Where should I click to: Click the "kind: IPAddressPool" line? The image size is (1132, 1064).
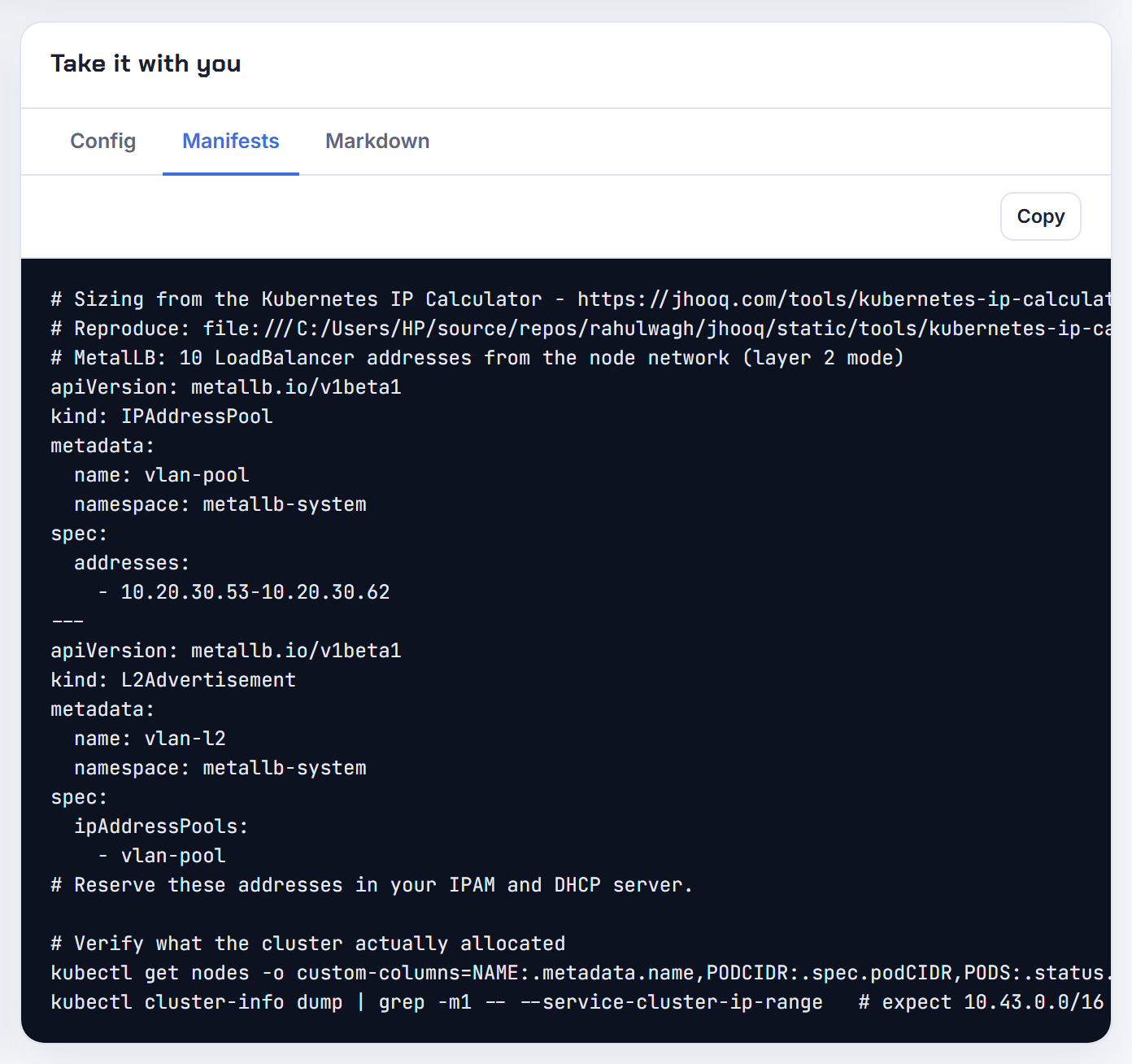coord(162,416)
